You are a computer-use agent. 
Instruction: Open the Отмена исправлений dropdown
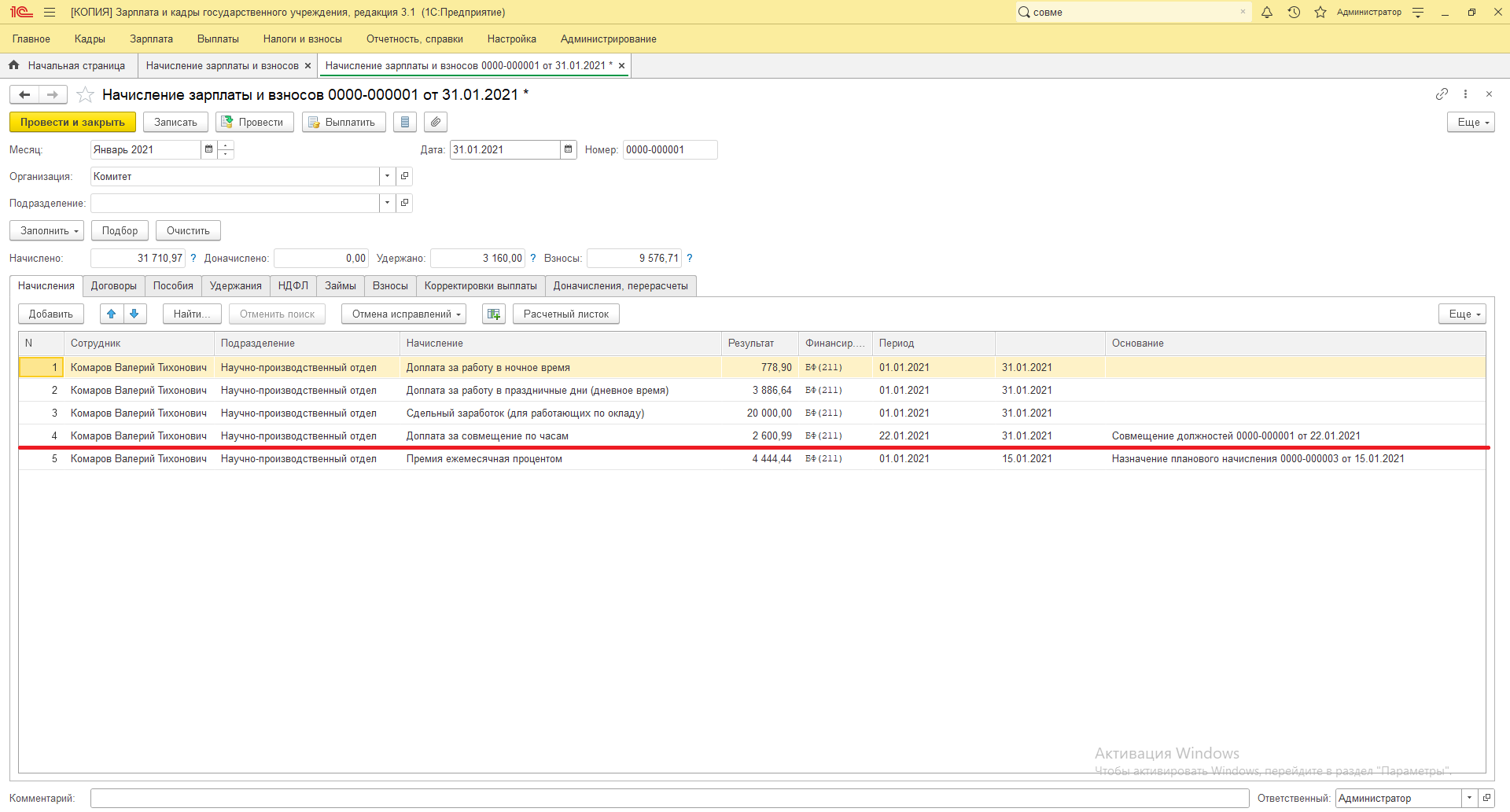[x=403, y=314]
